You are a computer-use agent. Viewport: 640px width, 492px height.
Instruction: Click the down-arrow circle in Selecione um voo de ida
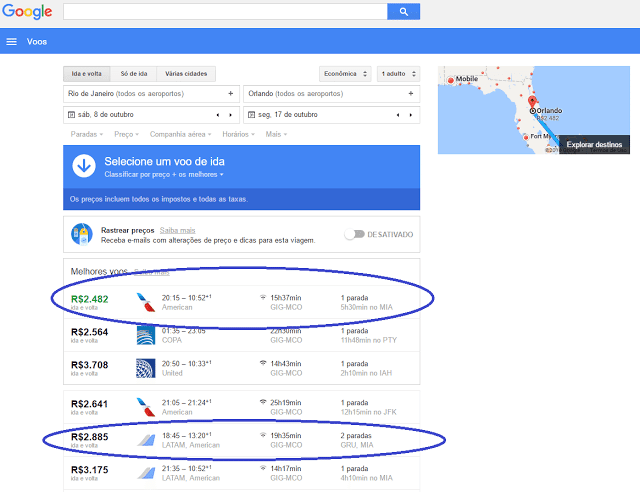point(84,166)
